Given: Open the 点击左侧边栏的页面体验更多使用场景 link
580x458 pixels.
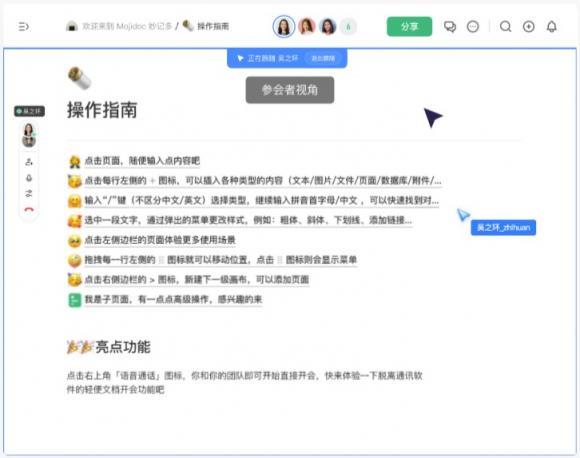Looking at the screenshot, I should click(x=160, y=240).
